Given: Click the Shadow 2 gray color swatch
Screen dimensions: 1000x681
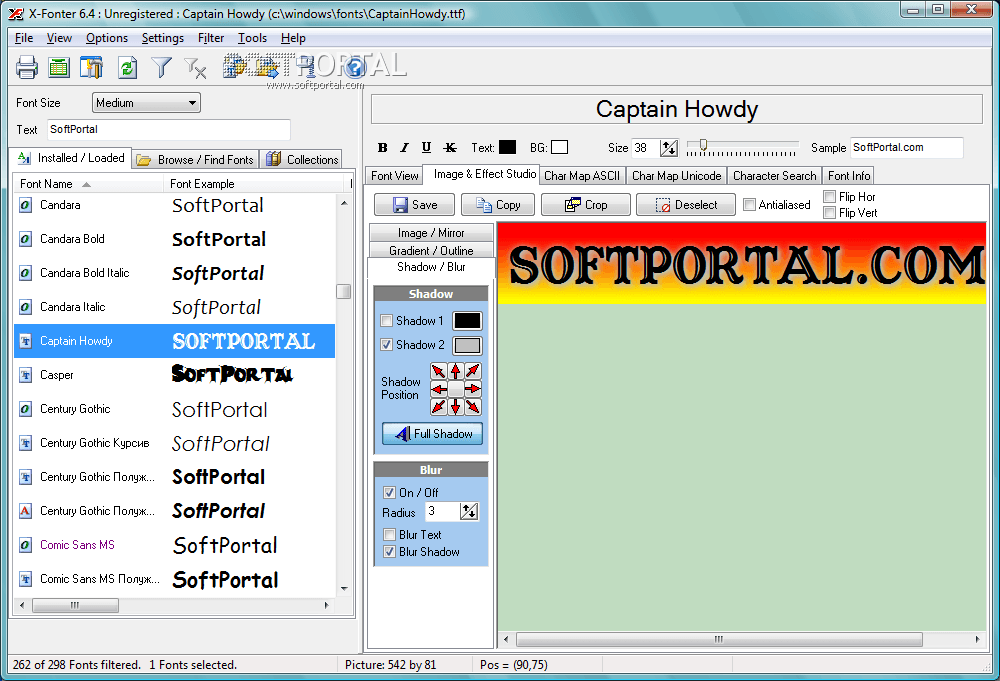Looking at the screenshot, I should tap(467, 346).
